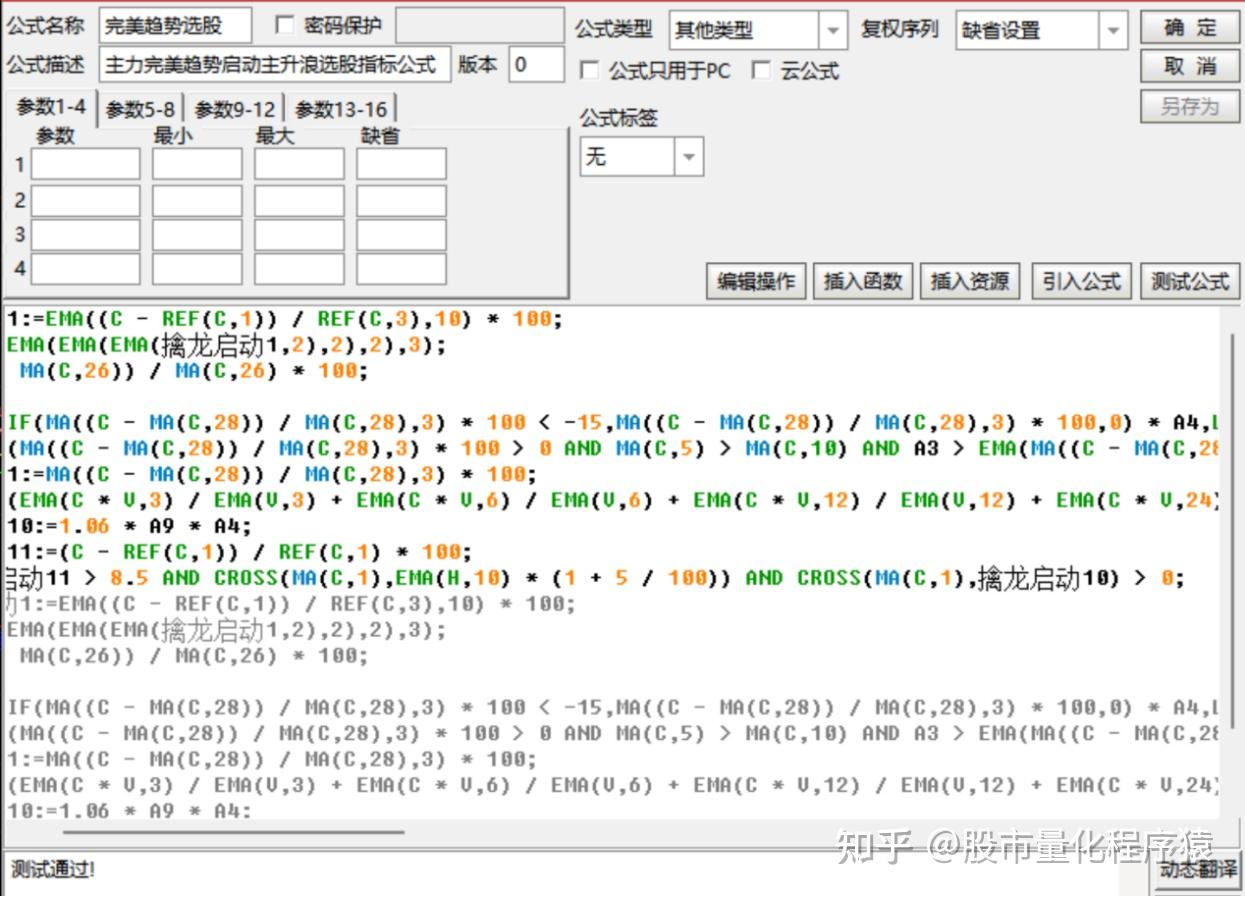Select the 参数13-16 tab

click(x=341, y=109)
